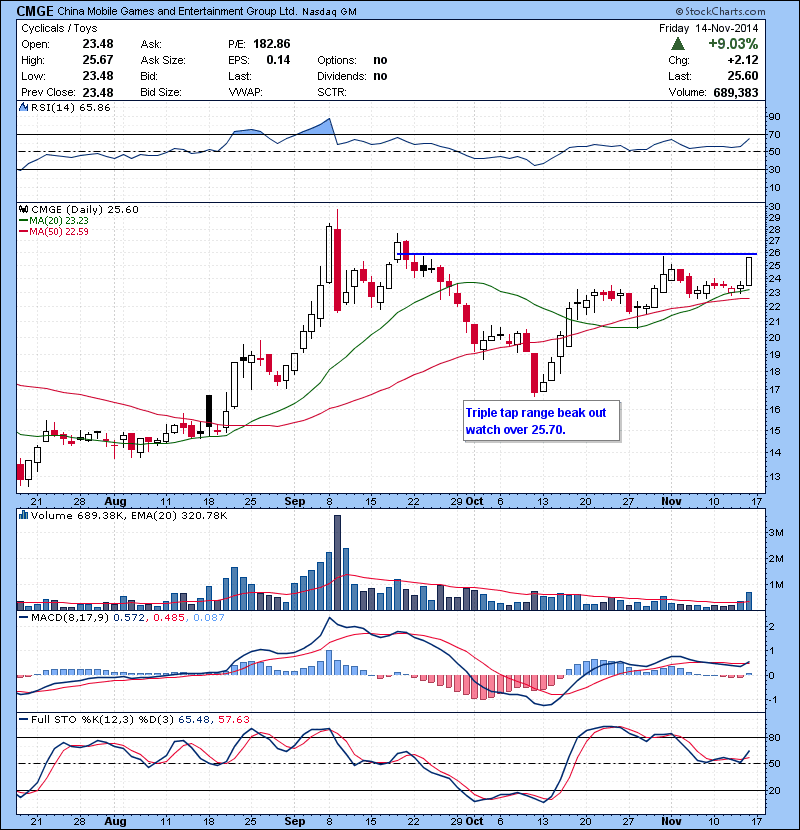This screenshot has width=800, height=830.
Task: Click the blue horizontal resistance line
Action: pos(577,254)
